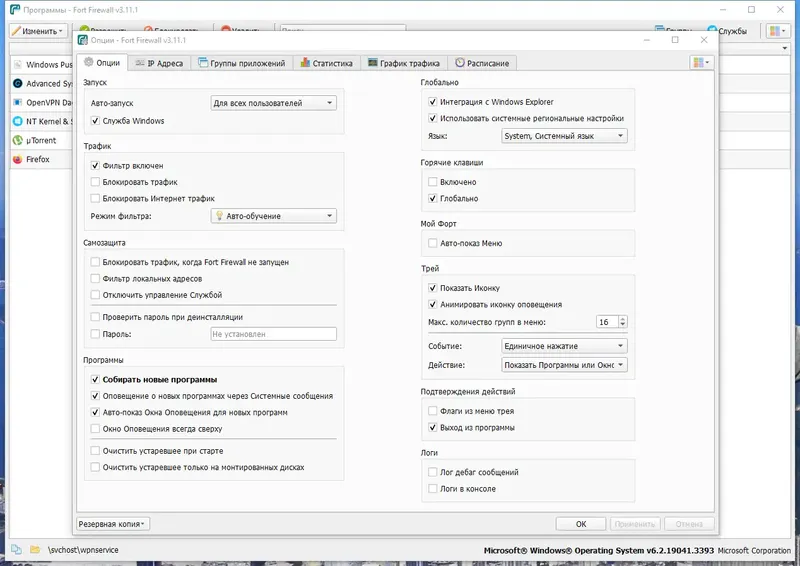Open the Действие dropdown

(x=564, y=365)
